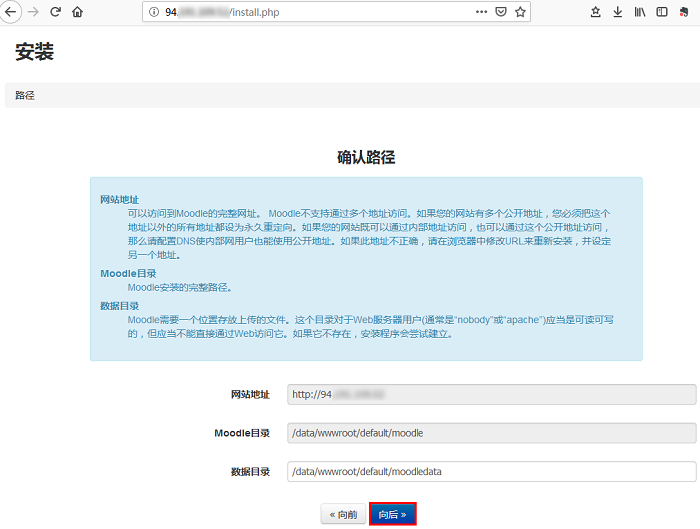Toggle the browser sidebar
The height and width of the screenshot is (529, 700).
click(661, 12)
